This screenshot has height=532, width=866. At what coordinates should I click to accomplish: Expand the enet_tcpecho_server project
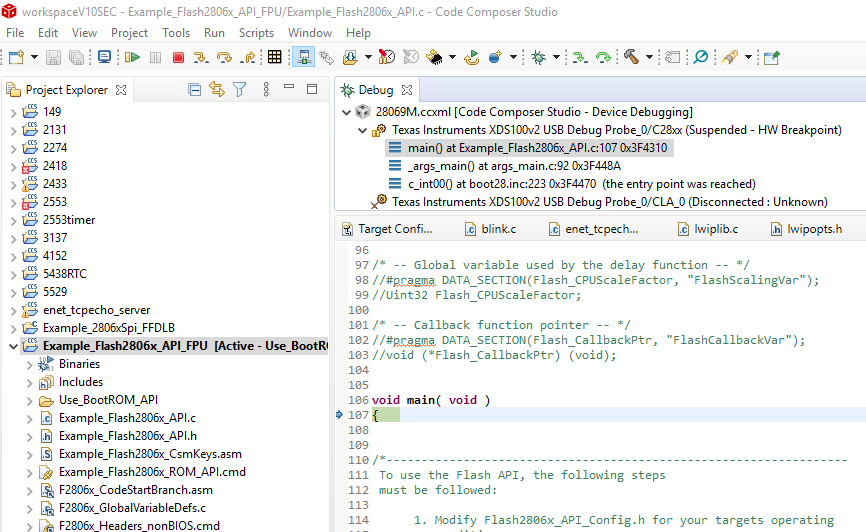[x=13, y=310]
